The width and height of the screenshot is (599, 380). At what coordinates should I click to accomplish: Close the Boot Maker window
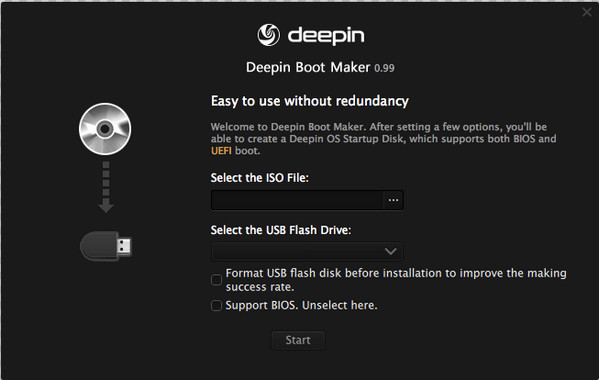click(587, 12)
